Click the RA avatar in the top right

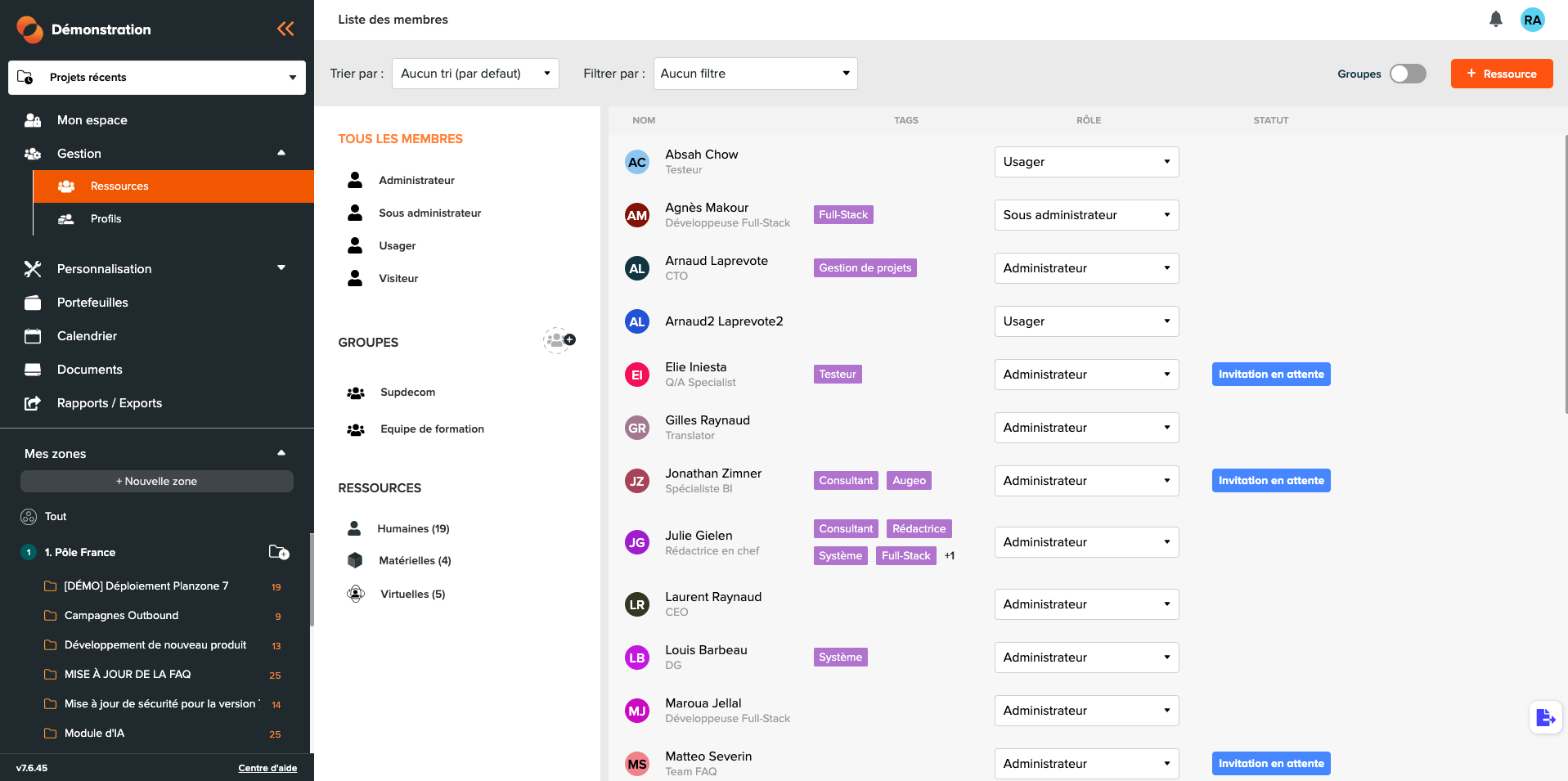tap(1532, 20)
